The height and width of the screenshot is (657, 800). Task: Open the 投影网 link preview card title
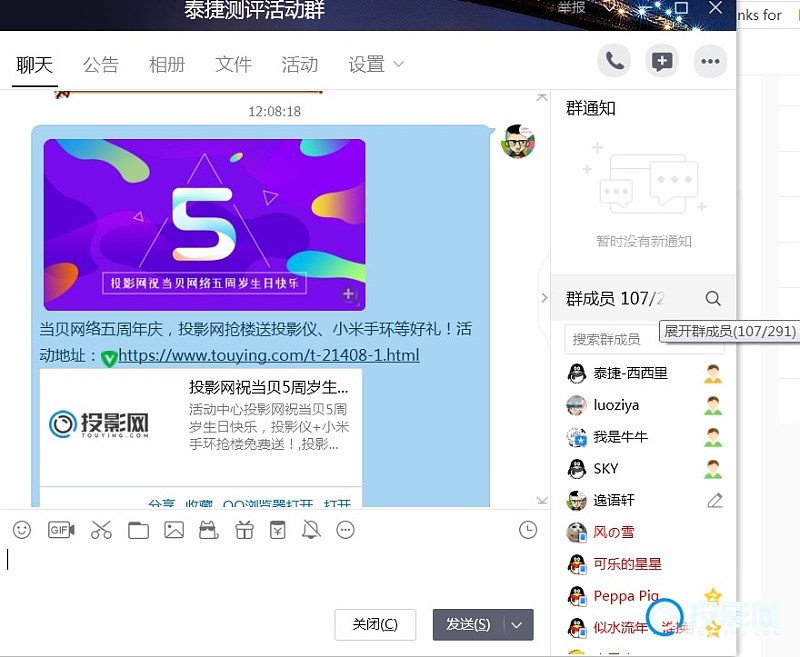268,388
